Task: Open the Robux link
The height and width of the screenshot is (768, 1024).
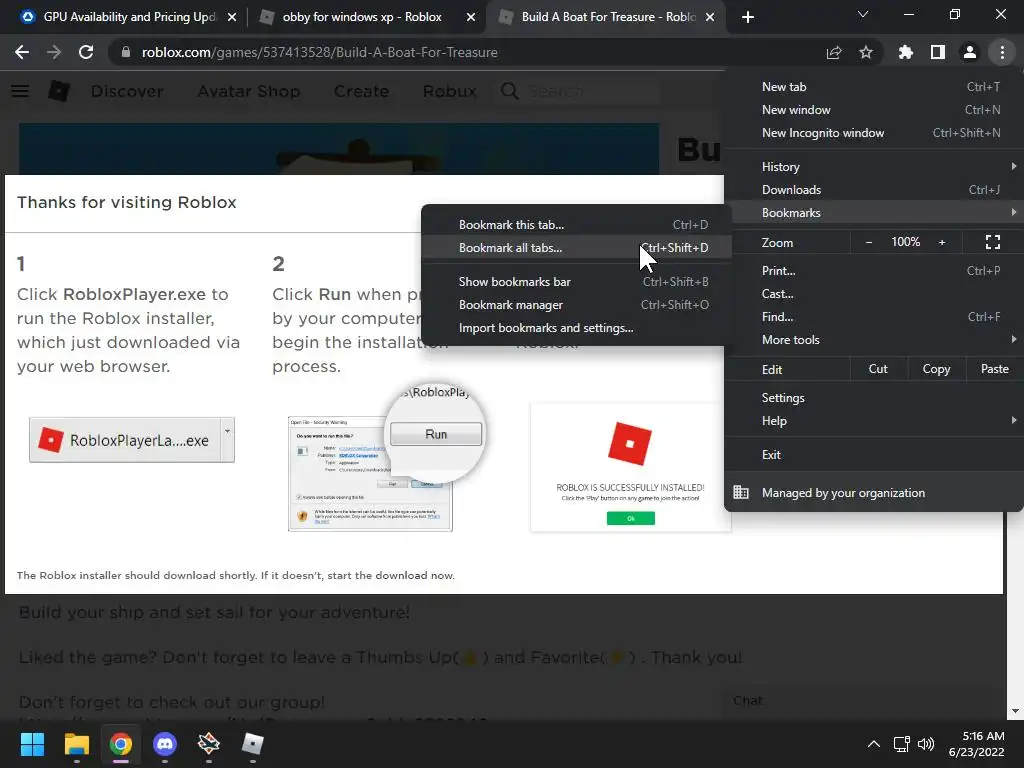Action: pyautogui.click(x=449, y=91)
